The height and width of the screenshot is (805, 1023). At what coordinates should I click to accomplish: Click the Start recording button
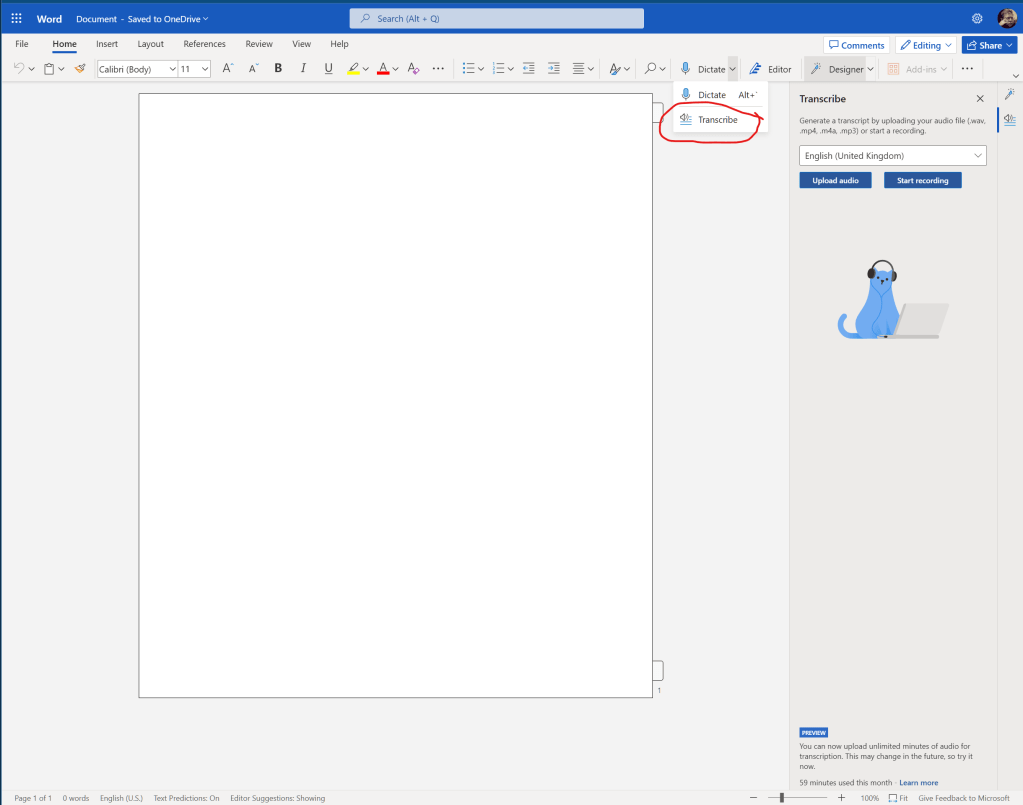[x=922, y=181]
